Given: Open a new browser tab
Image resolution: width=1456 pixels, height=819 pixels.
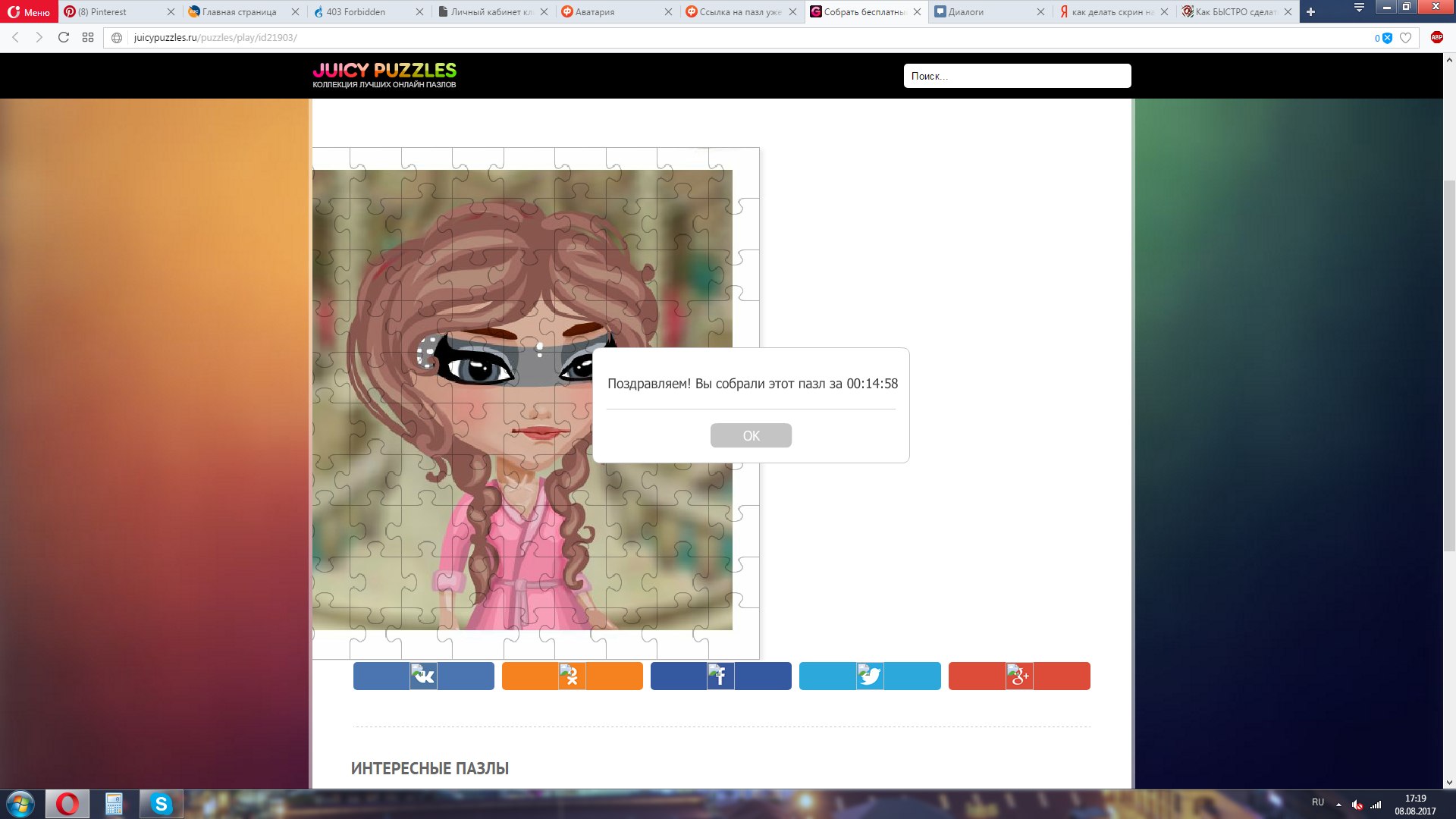Looking at the screenshot, I should pyautogui.click(x=1310, y=11).
